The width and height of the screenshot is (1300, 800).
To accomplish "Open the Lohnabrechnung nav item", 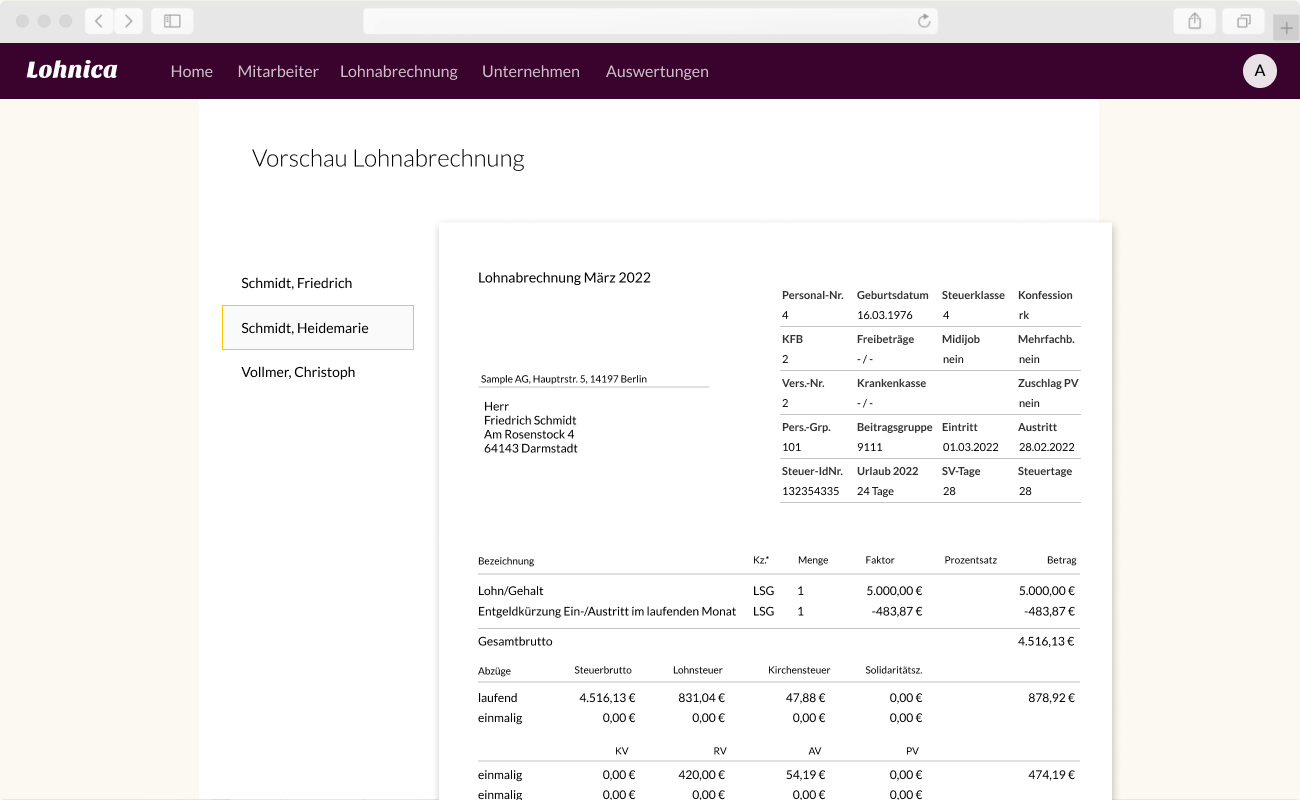I will 399,71.
